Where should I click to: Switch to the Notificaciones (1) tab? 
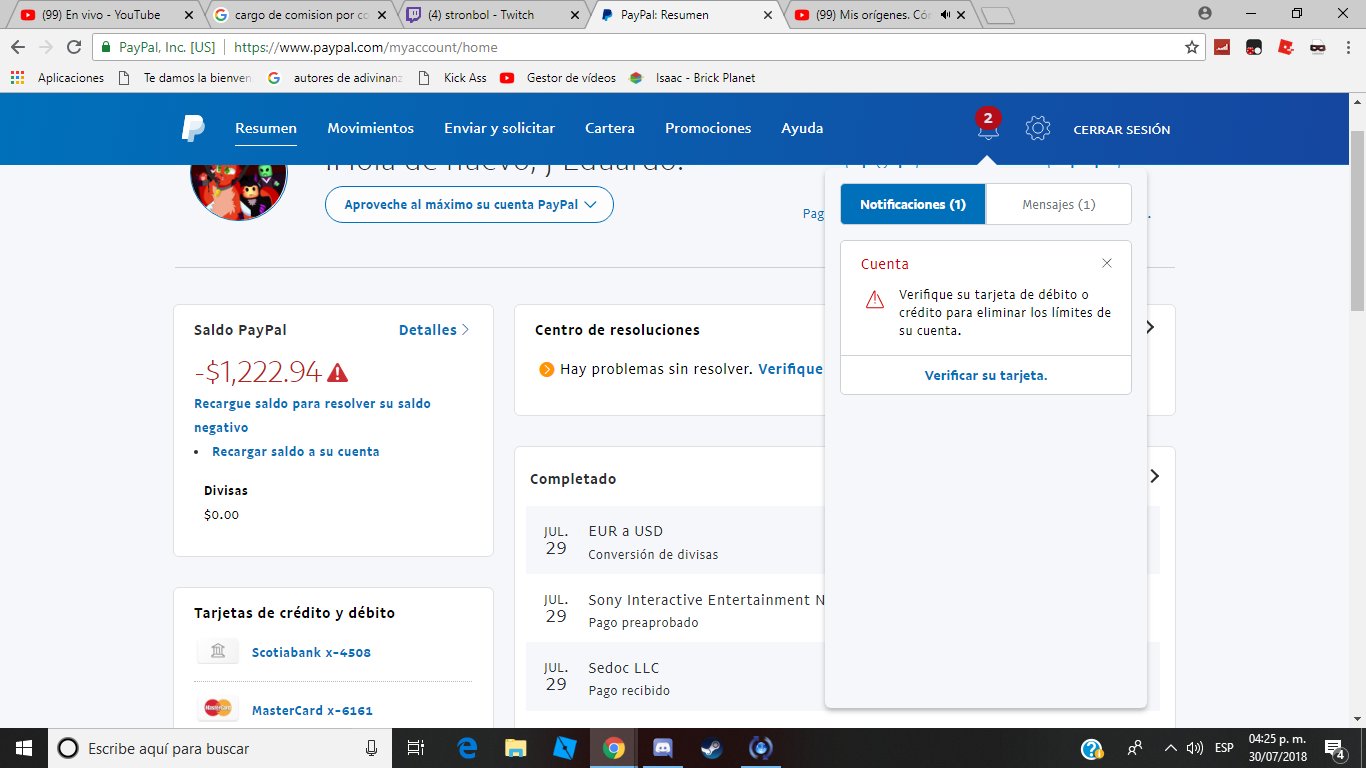click(913, 204)
